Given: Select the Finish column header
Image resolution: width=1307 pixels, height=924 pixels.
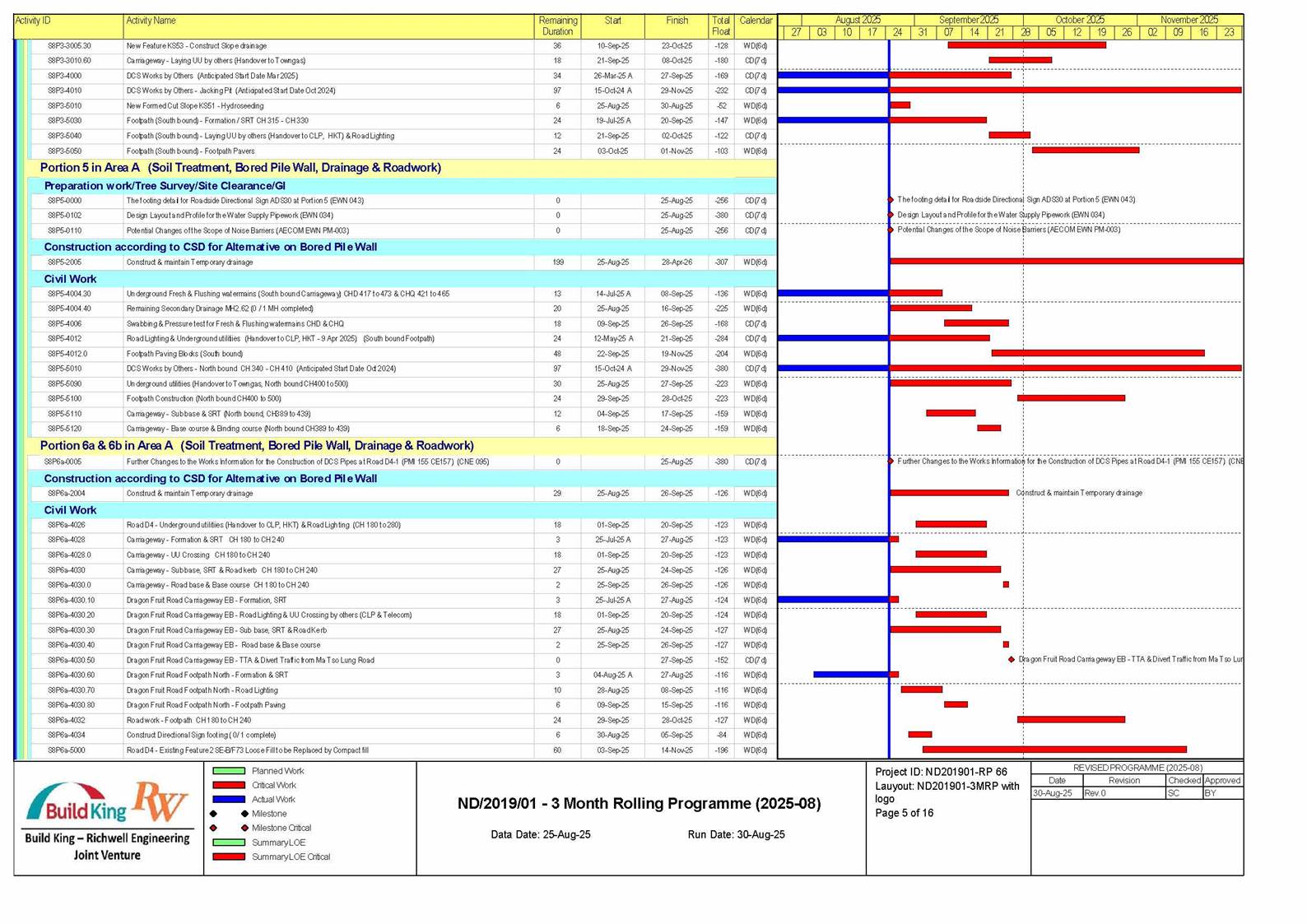Looking at the screenshot, I should 677,26.
